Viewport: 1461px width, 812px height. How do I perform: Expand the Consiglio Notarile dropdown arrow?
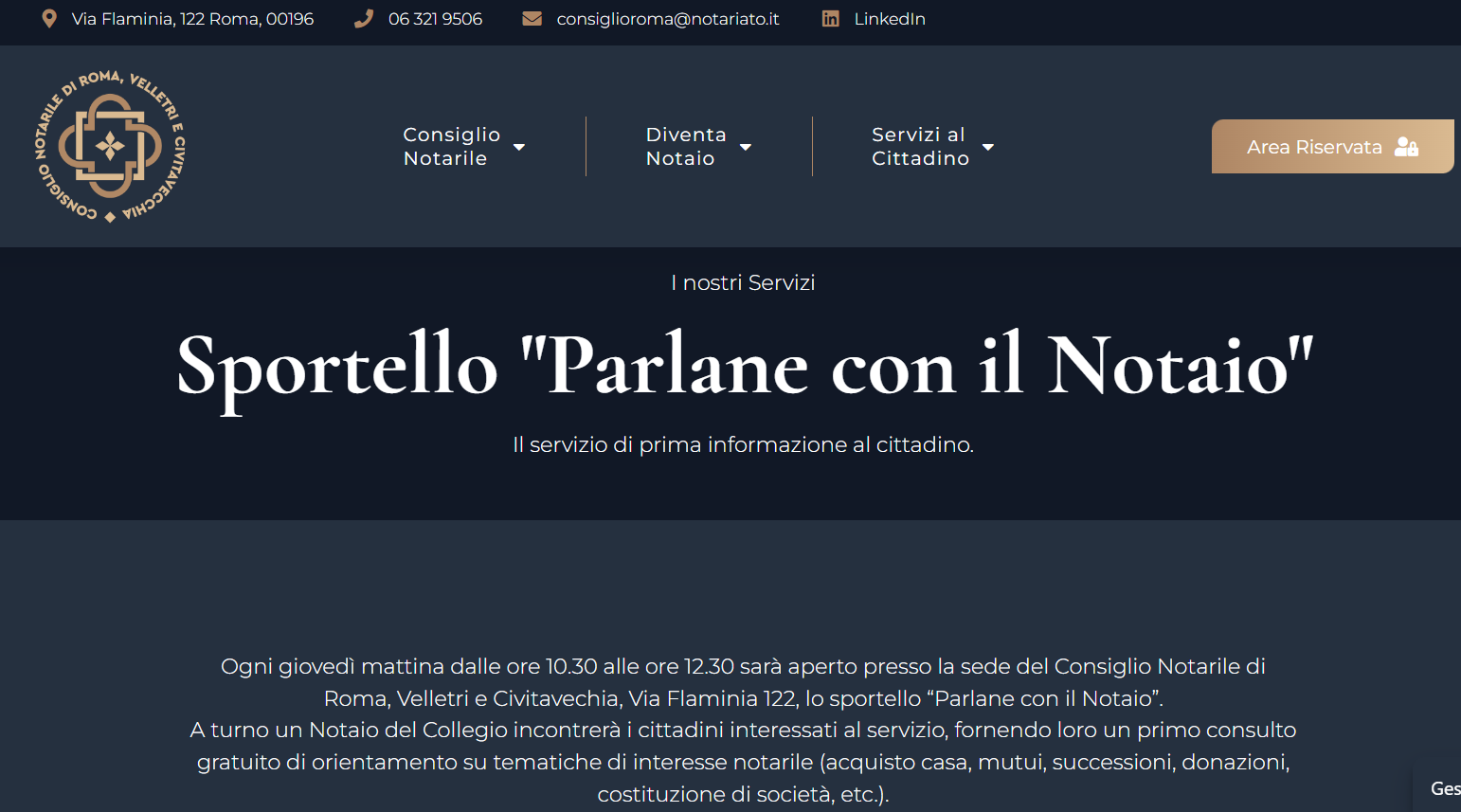[x=519, y=147]
